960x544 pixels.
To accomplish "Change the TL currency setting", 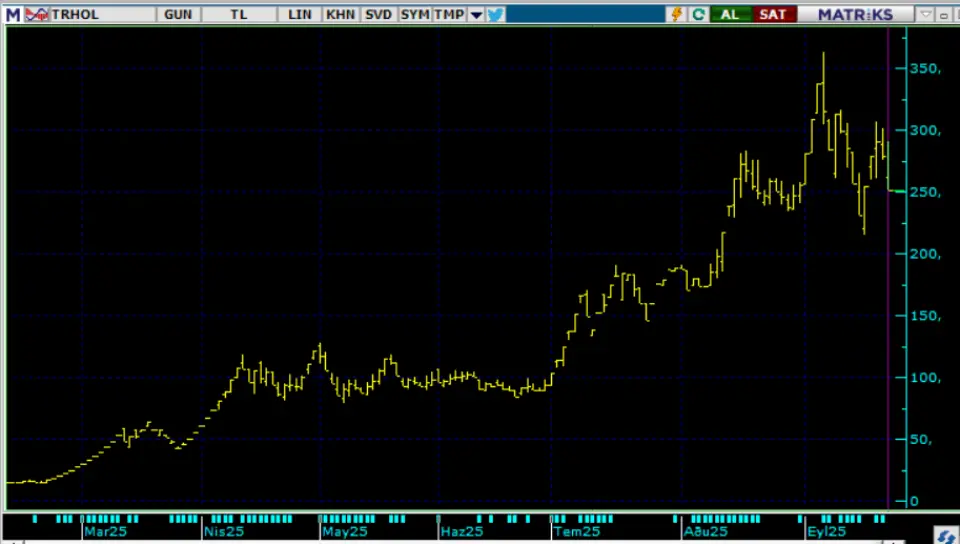I will coord(239,14).
